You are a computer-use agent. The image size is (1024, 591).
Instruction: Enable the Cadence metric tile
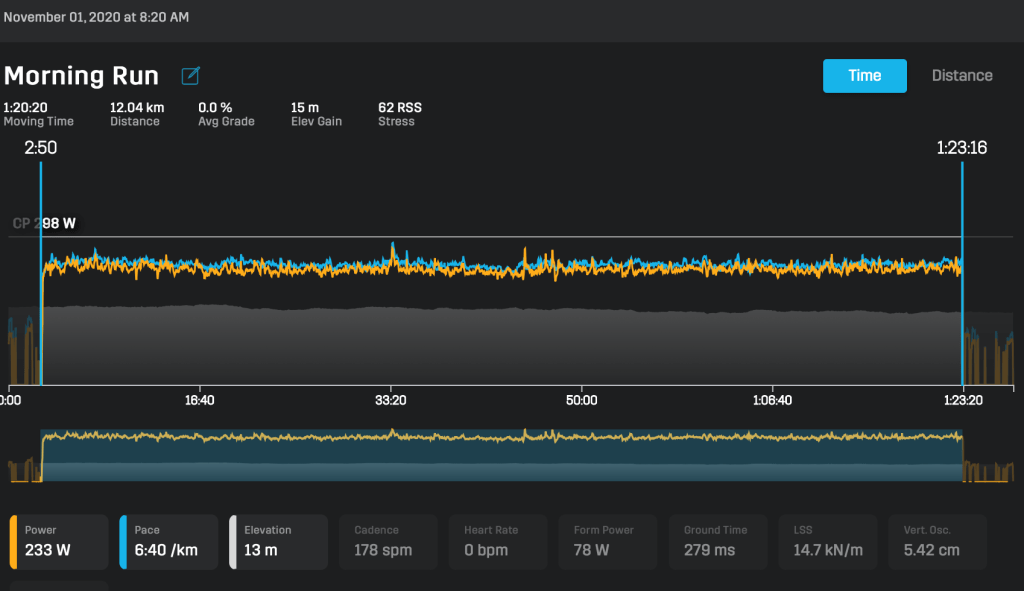pyautogui.click(x=389, y=542)
